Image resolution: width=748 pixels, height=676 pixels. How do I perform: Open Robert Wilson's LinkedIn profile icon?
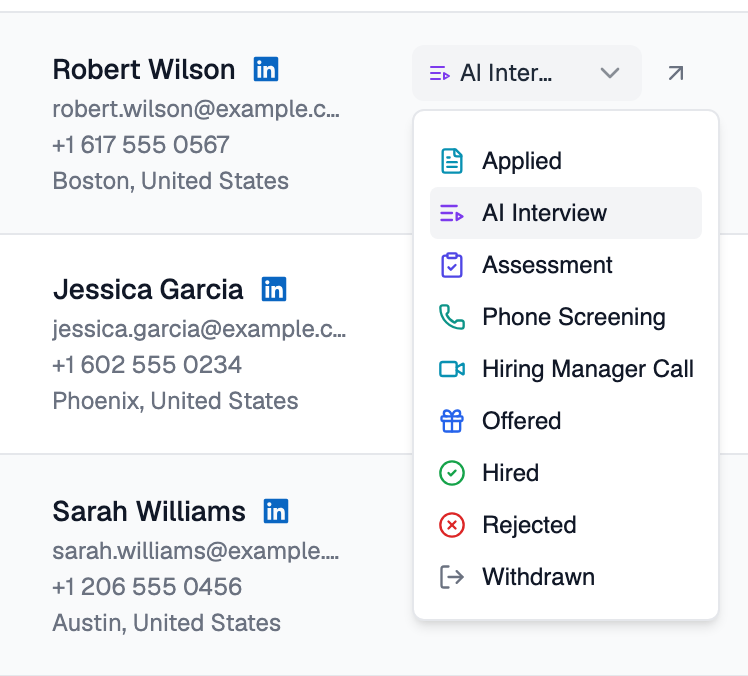[266, 70]
